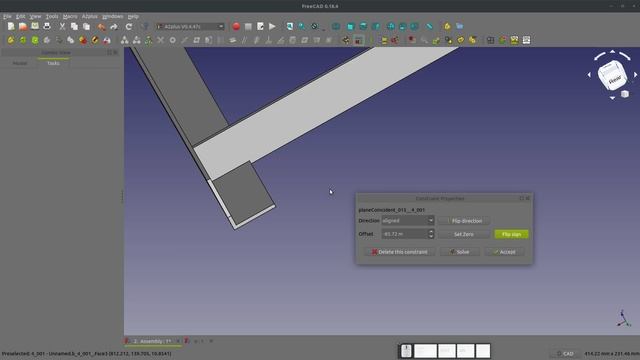Click the small cube menu below navigation cube

point(624,94)
